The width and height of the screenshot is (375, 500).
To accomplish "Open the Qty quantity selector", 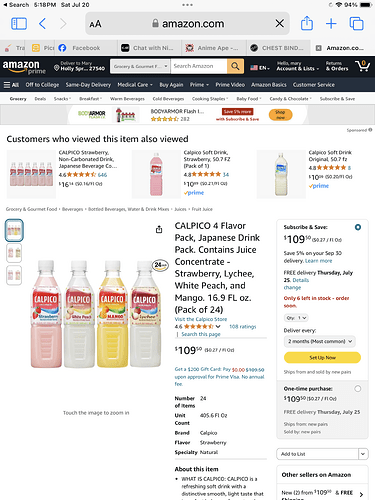I will pos(296,318).
